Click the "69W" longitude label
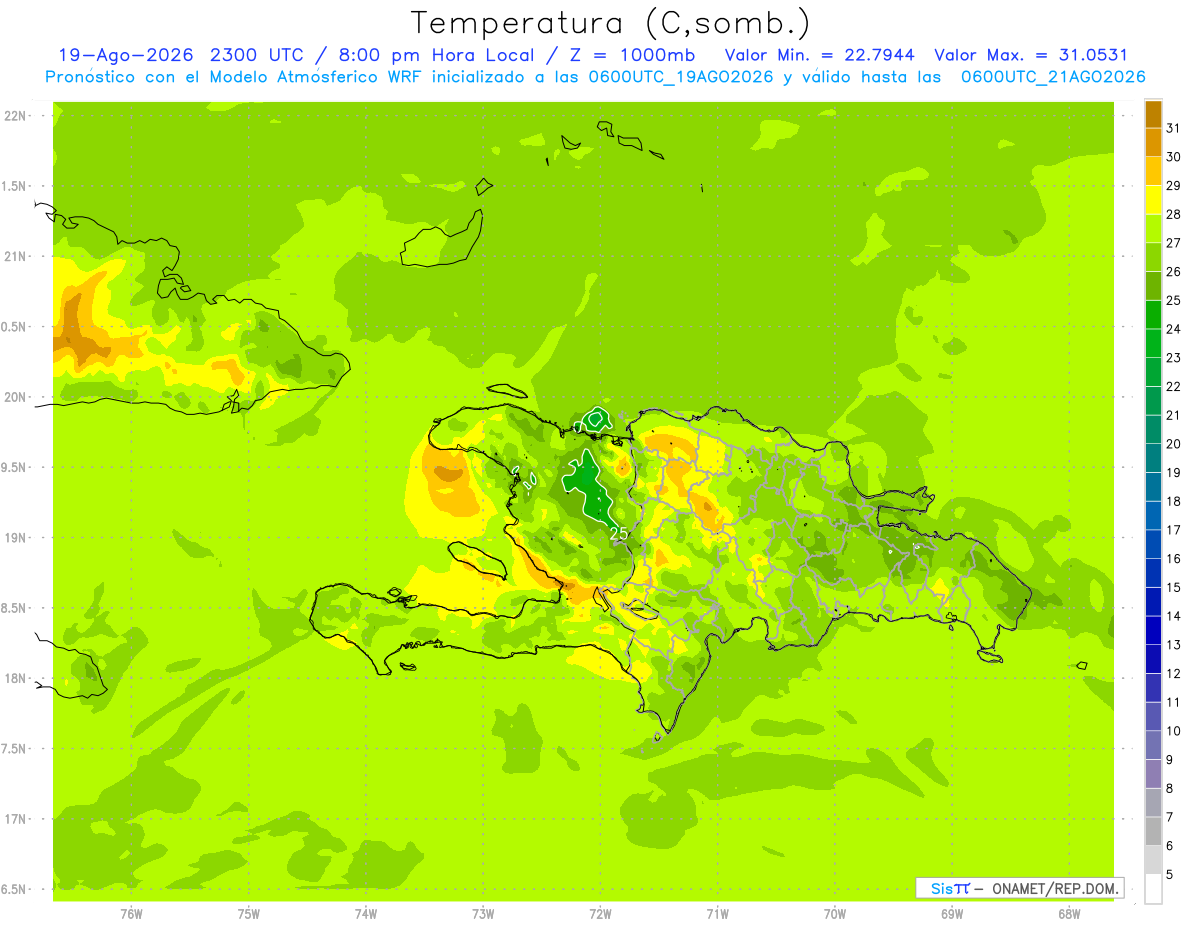Viewport: 1200px width, 927px height. pos(952,914)
